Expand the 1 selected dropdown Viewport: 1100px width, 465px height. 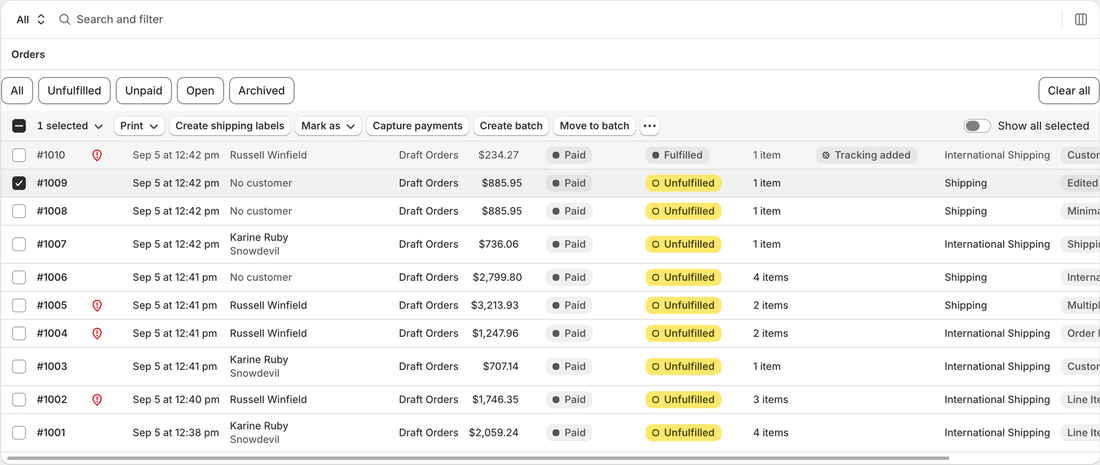[x=70, y=126]
